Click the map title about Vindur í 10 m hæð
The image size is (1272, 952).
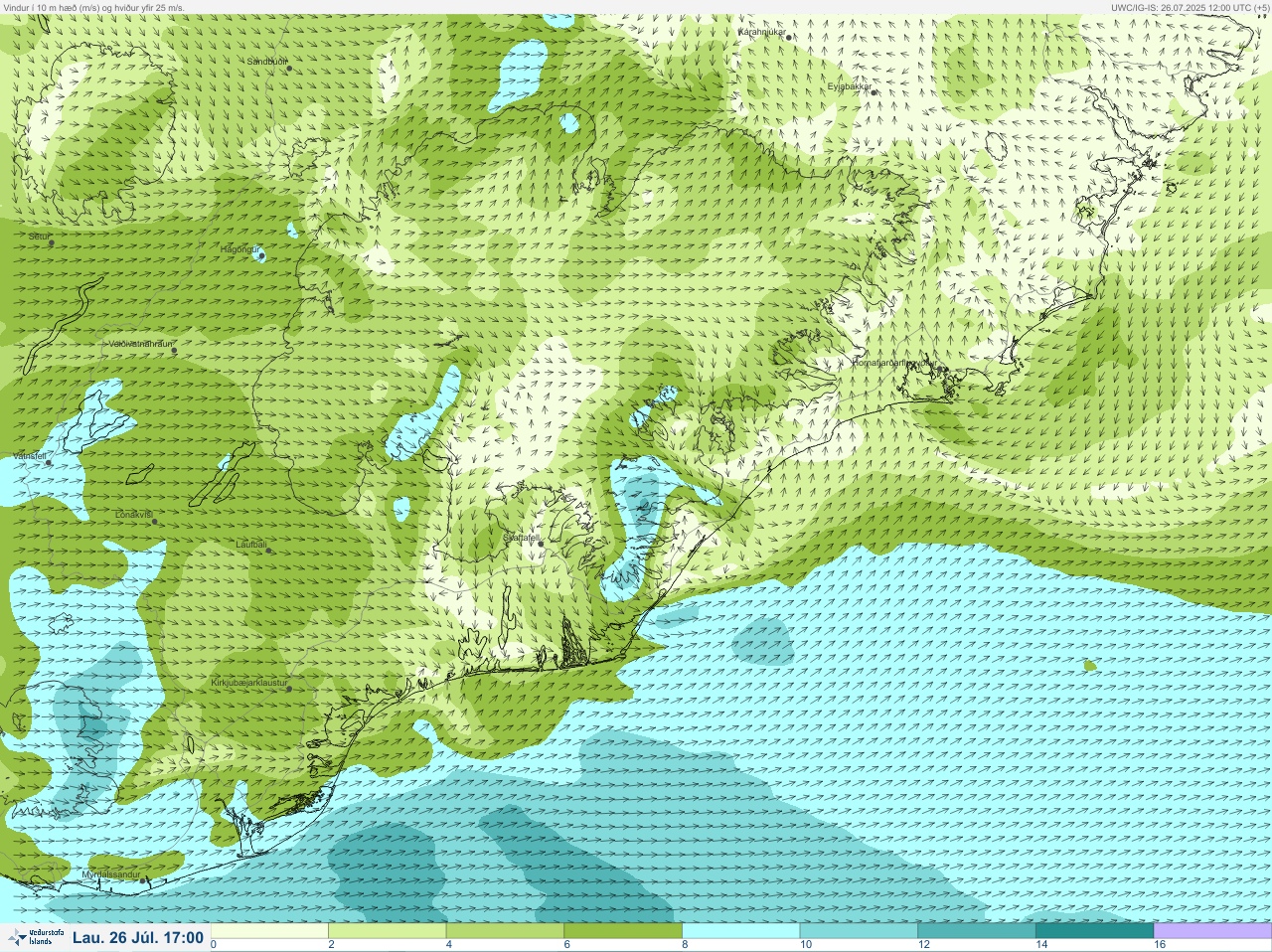(94, 7)
